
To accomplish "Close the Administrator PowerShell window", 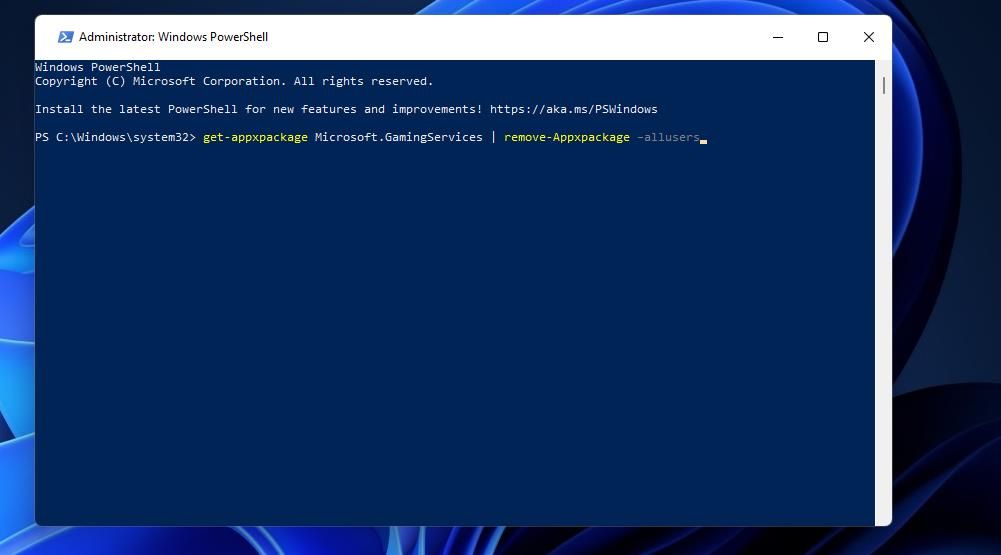I will pyautogui.click(x=868, y=37).
